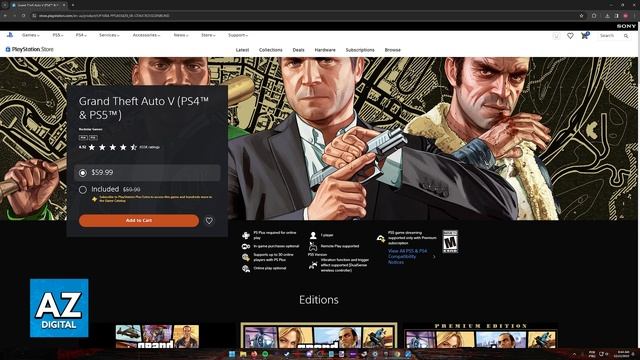The height and width of the screenshot is (360, 640).
Task: Open the Subscriptions tab
Action: point(360,50)
